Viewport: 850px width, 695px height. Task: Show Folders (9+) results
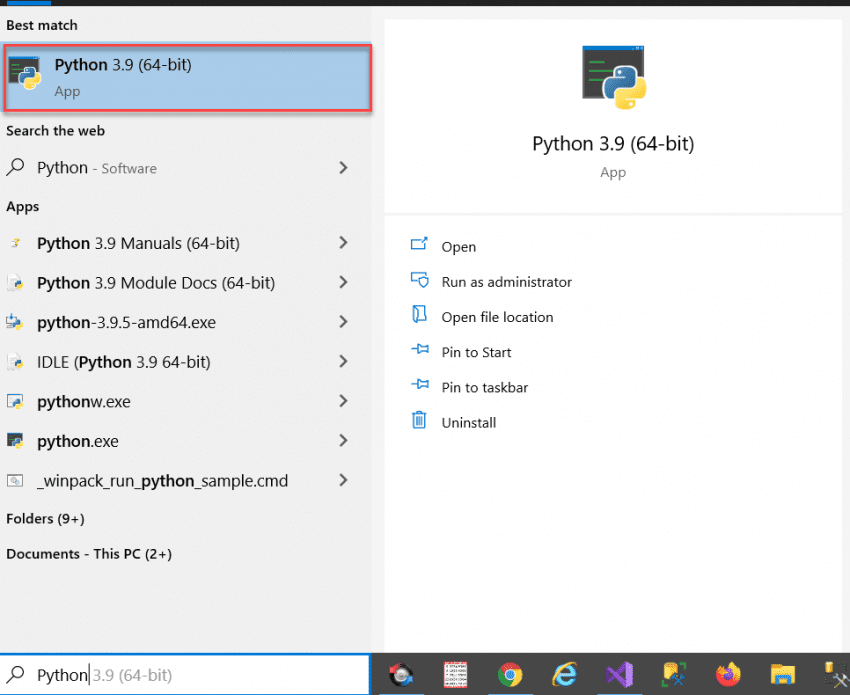pos(45,519)
